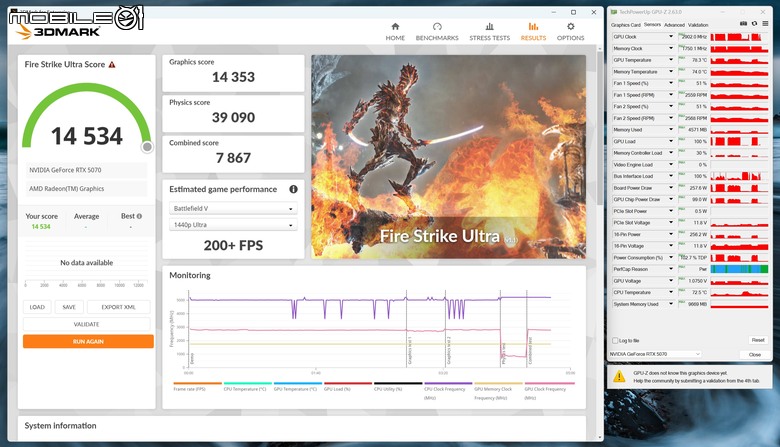Click the System information heading

pyautogui.click(x=61, y=426)
